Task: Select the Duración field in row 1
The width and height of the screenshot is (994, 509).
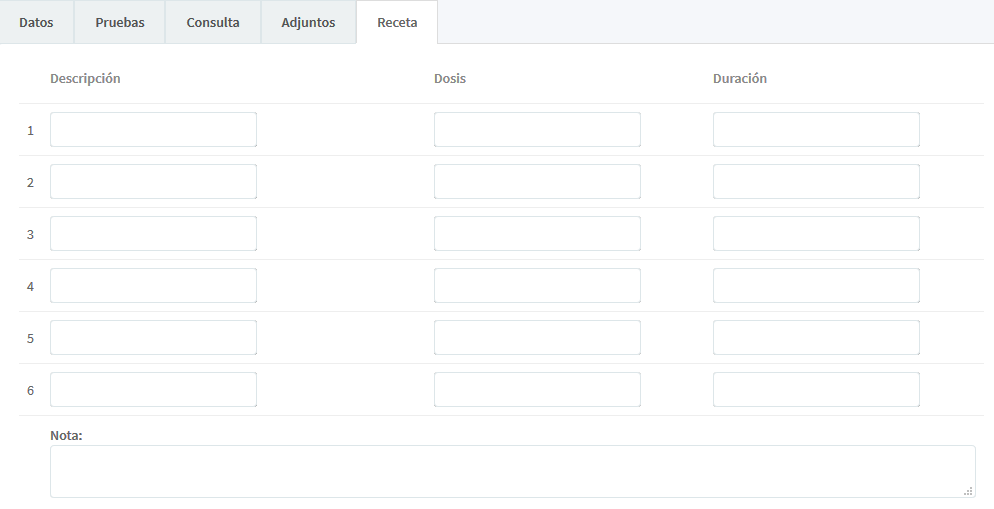Action: [816, 130]
